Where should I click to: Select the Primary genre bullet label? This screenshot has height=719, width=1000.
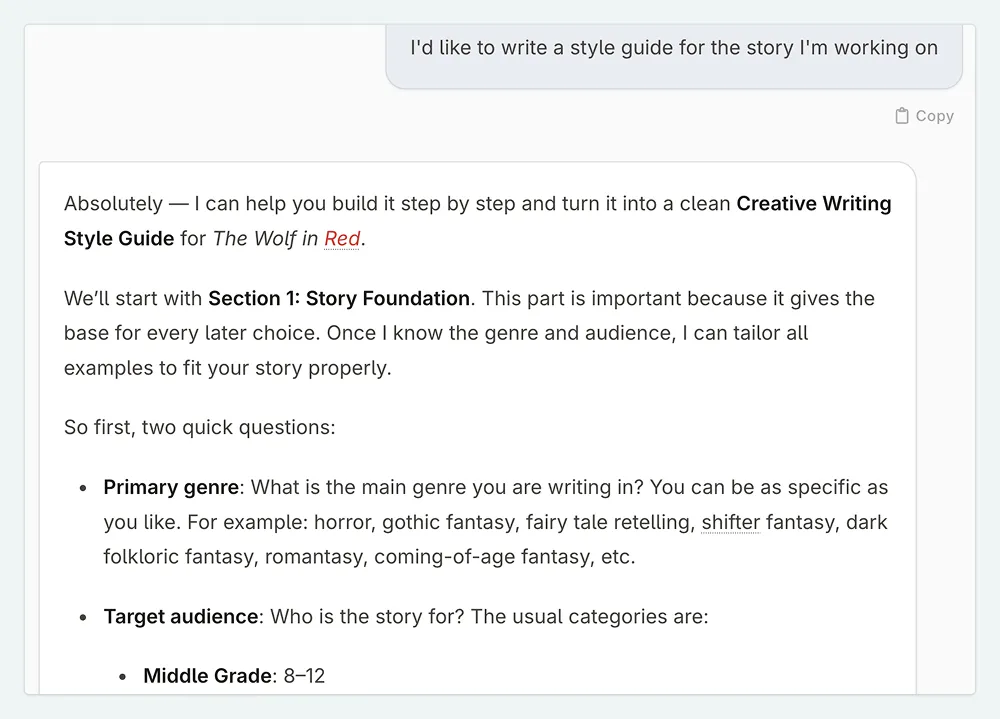tap(169, 487)
